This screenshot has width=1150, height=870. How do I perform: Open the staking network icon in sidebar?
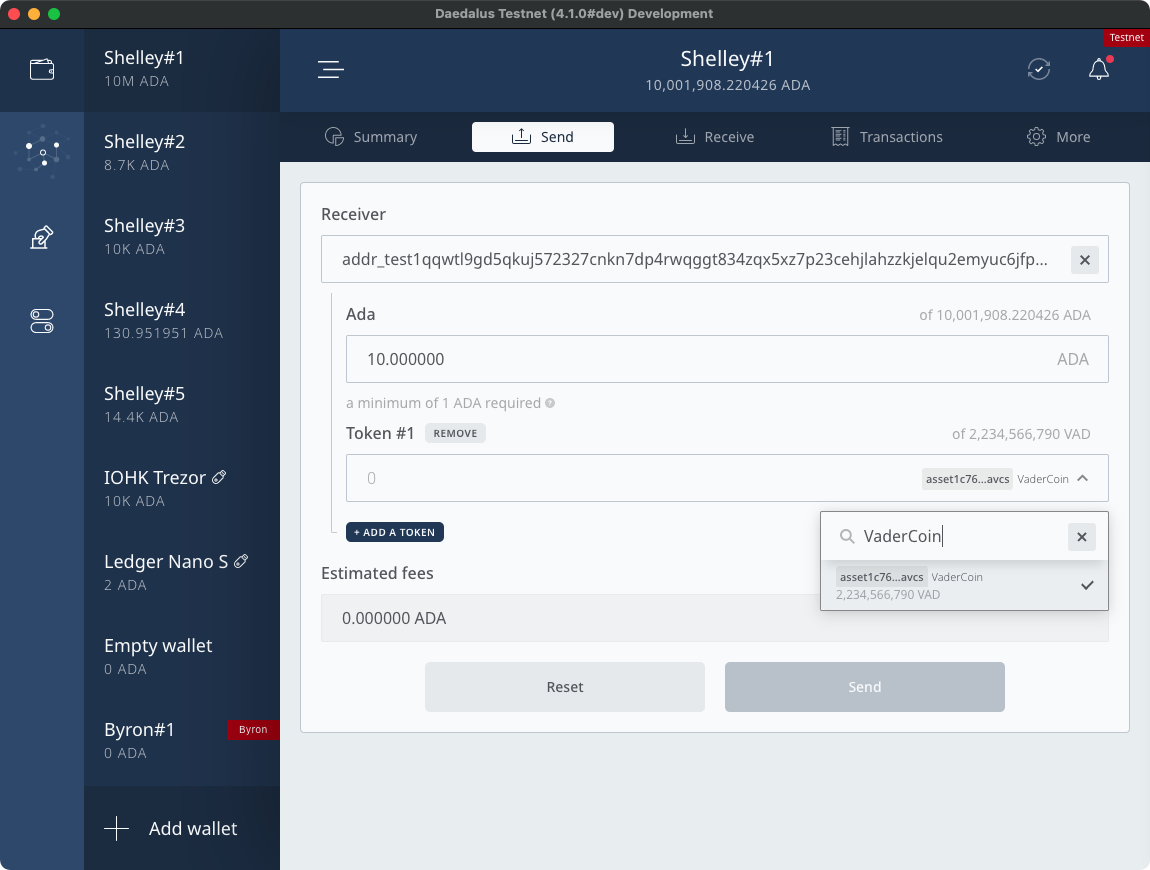coord(42,151)
